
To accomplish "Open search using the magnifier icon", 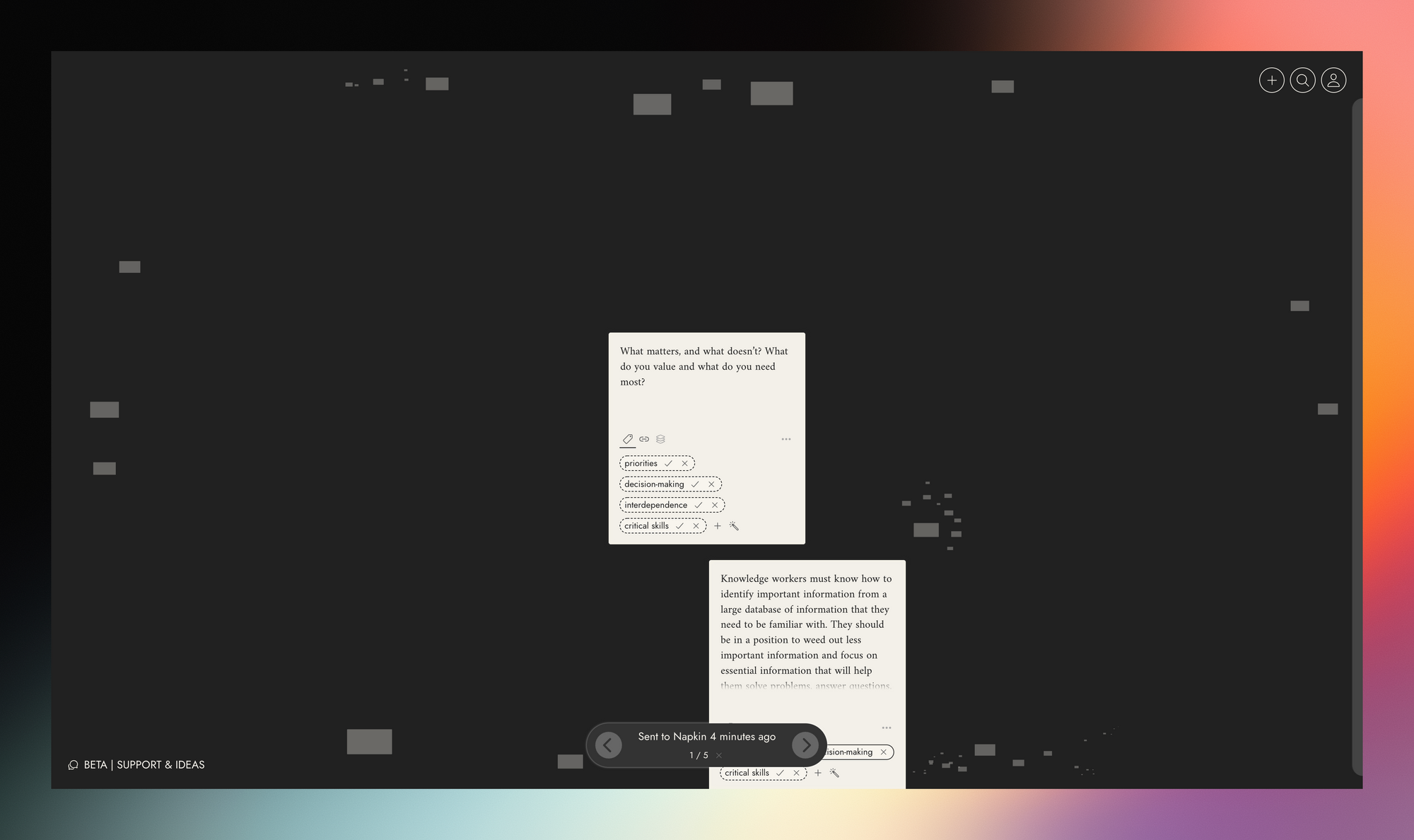I will [1302, 80].
